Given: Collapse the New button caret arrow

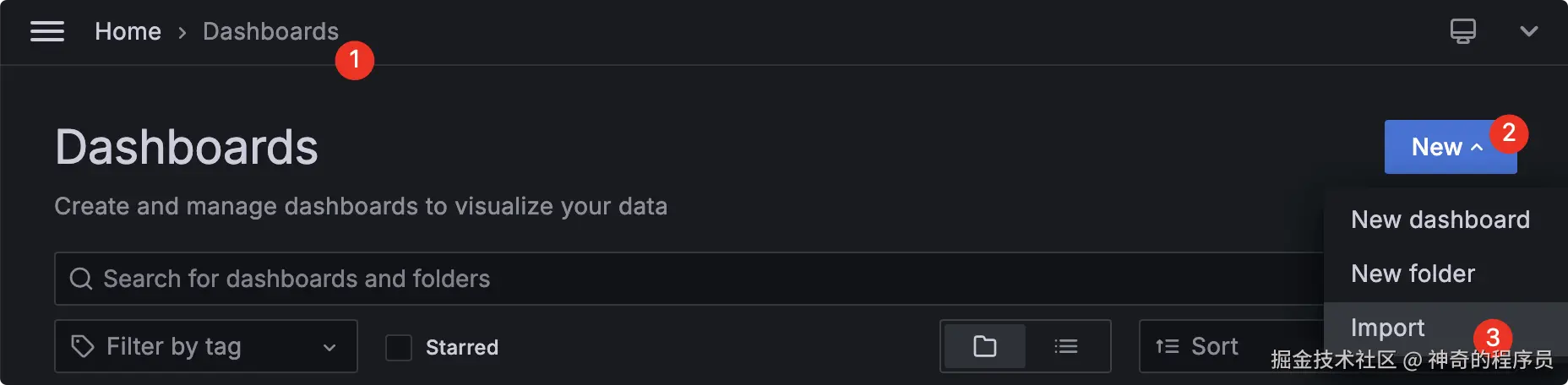Looking at the screenshot, I should 1477,147.
